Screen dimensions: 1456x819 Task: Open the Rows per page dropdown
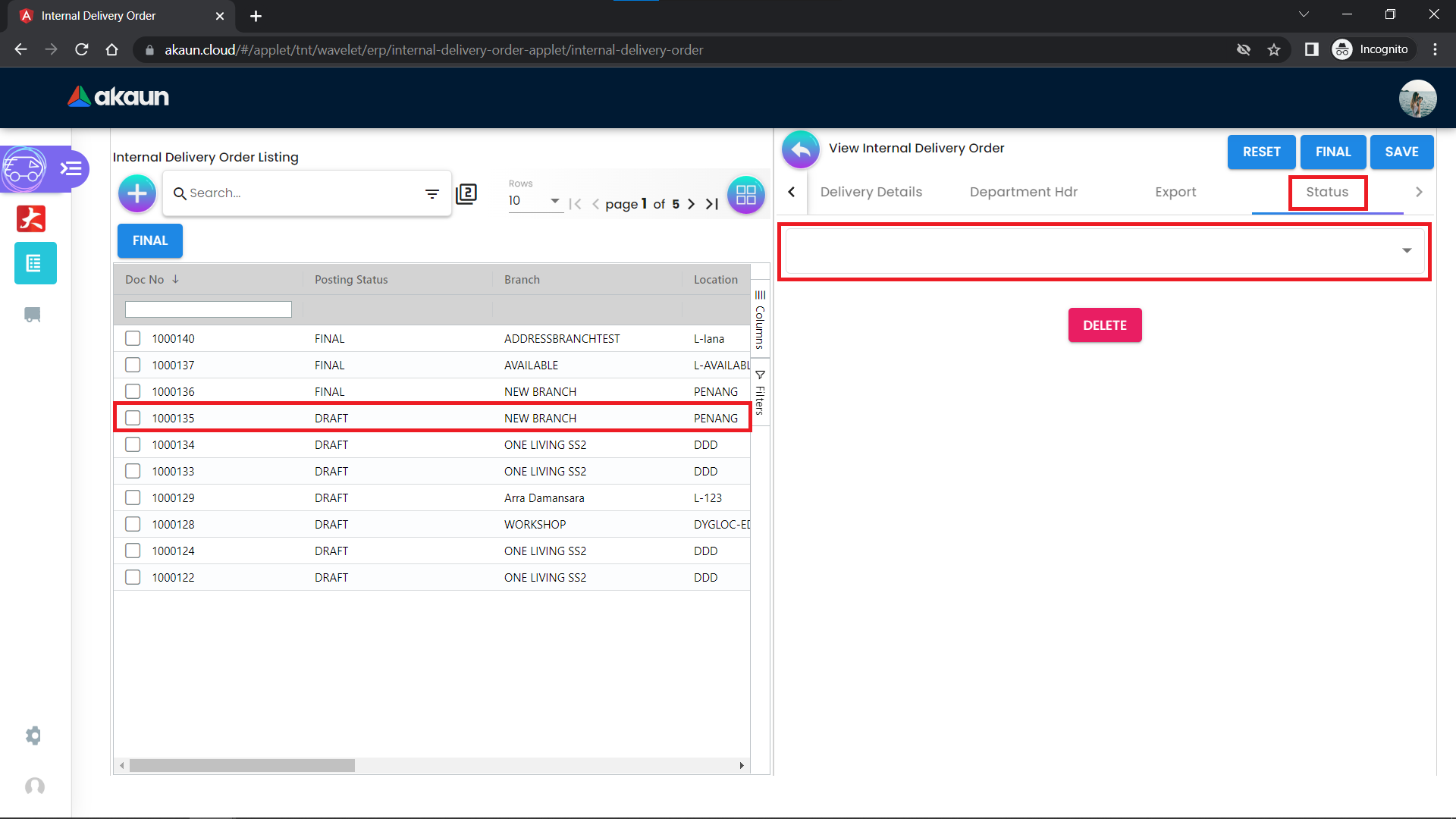535,201
